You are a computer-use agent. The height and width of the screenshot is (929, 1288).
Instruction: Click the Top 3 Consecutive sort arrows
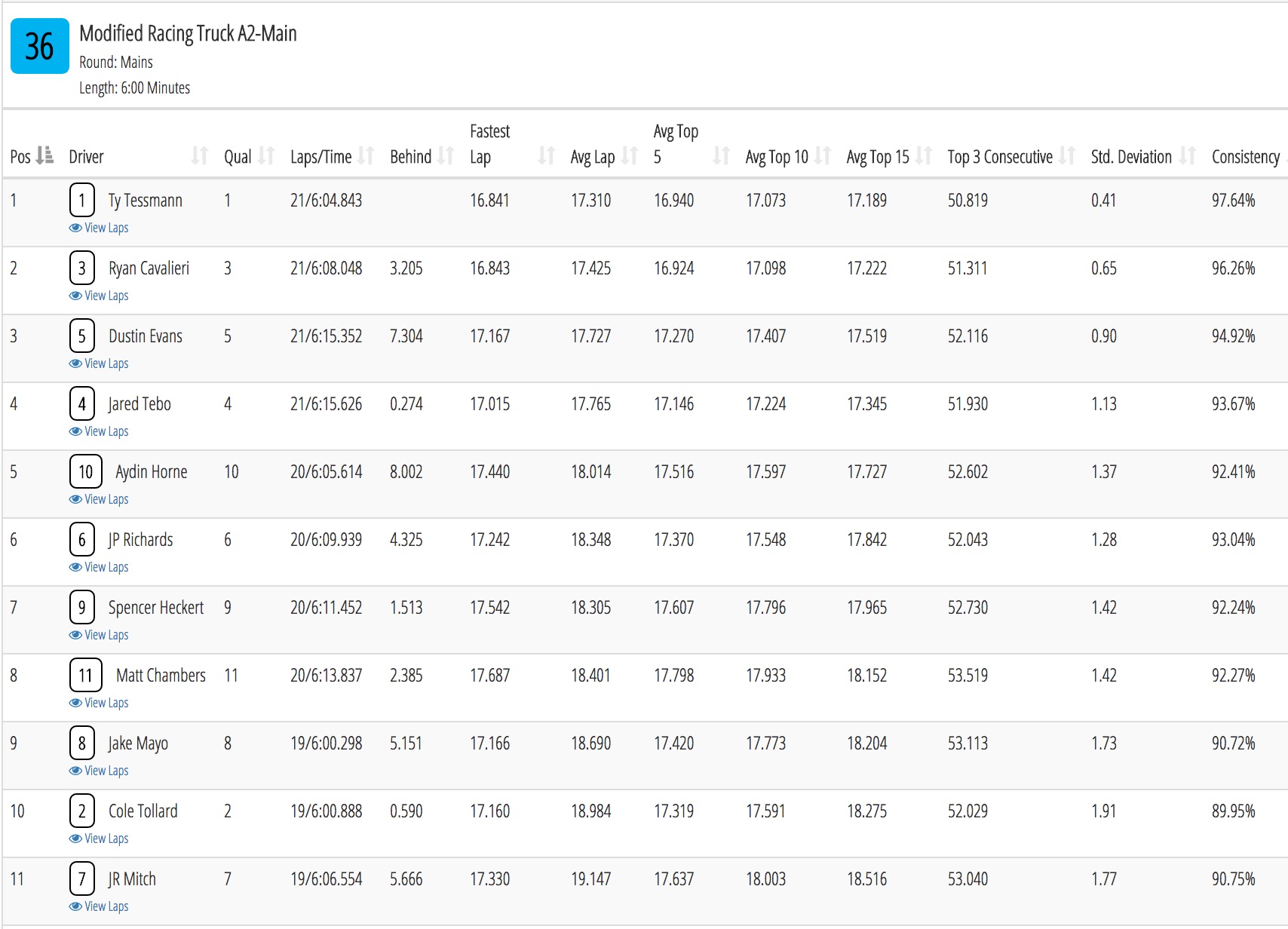pos(1067,156)
